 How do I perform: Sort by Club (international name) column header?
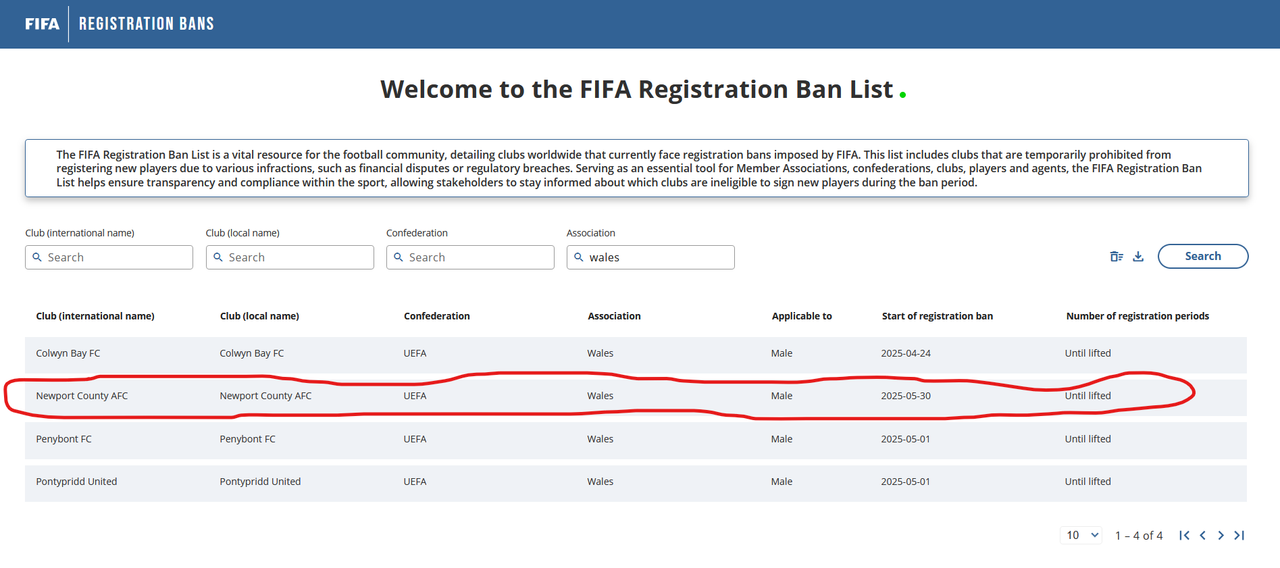(x=95, y=316)
